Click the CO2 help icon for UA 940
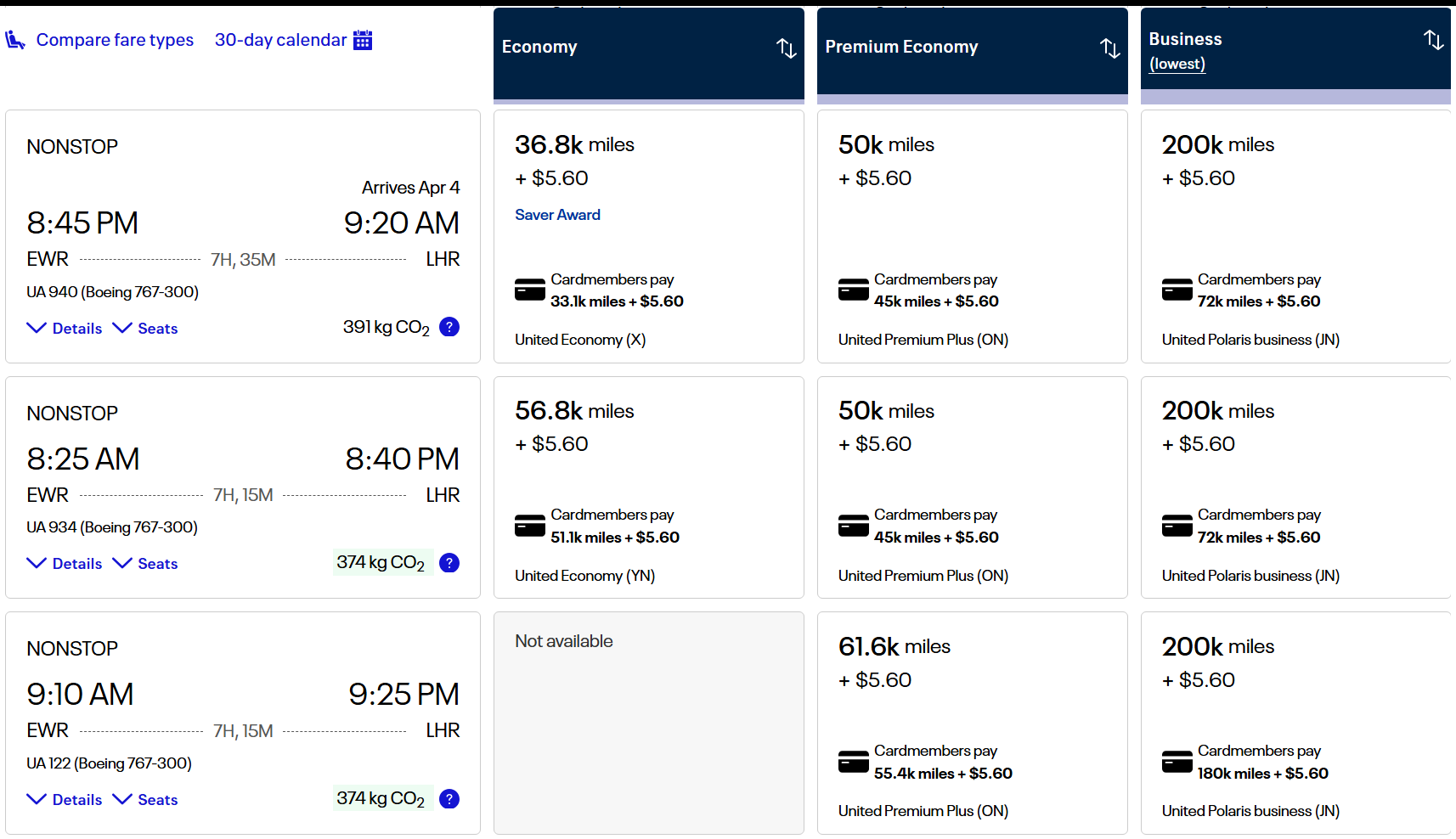Viewport: 1456px width, 839px height. point(449,327)
